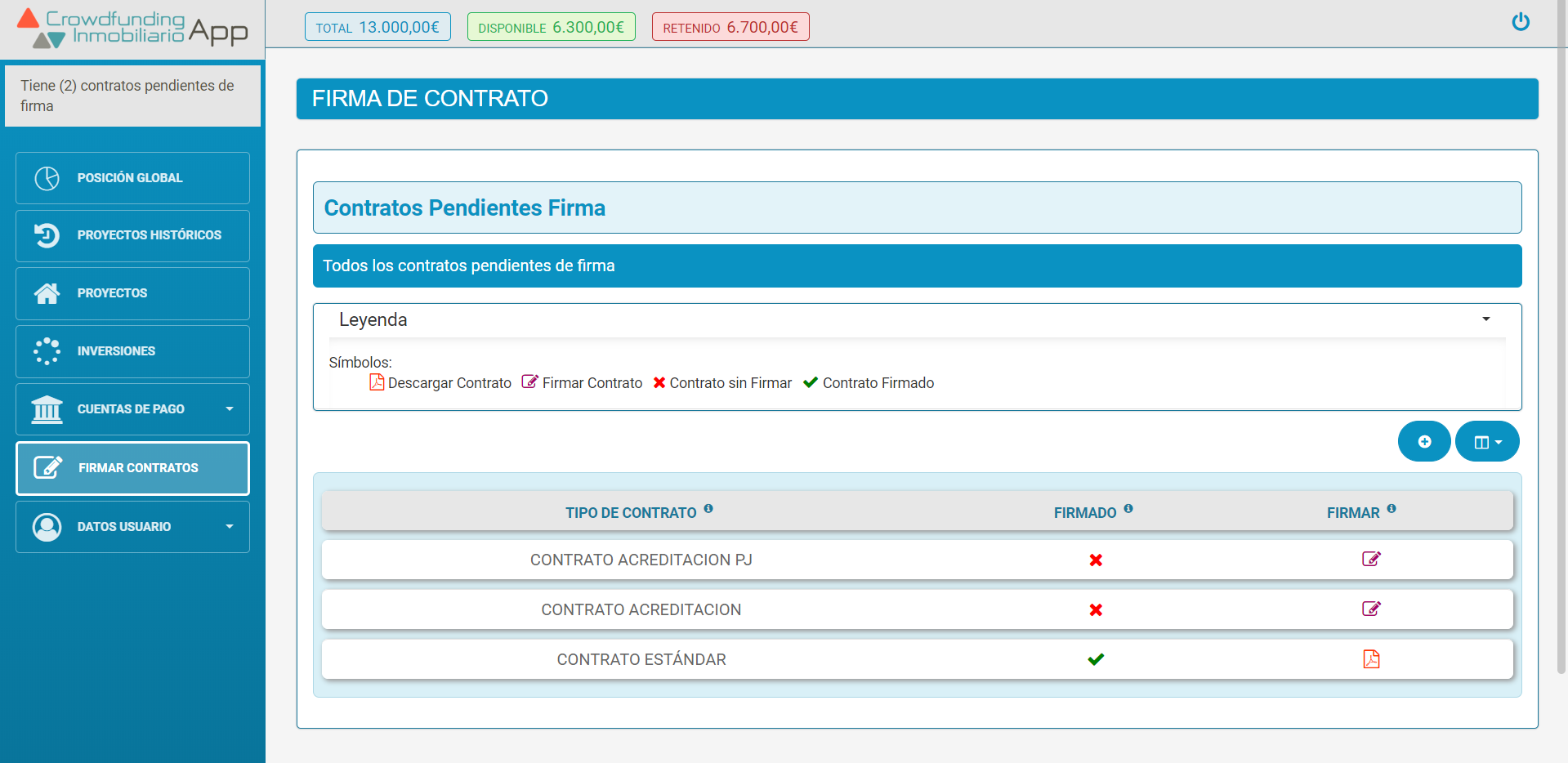Collapse the Leyenda panel with its caret
1568x763 pixels.
click(x=1486, y=319)
